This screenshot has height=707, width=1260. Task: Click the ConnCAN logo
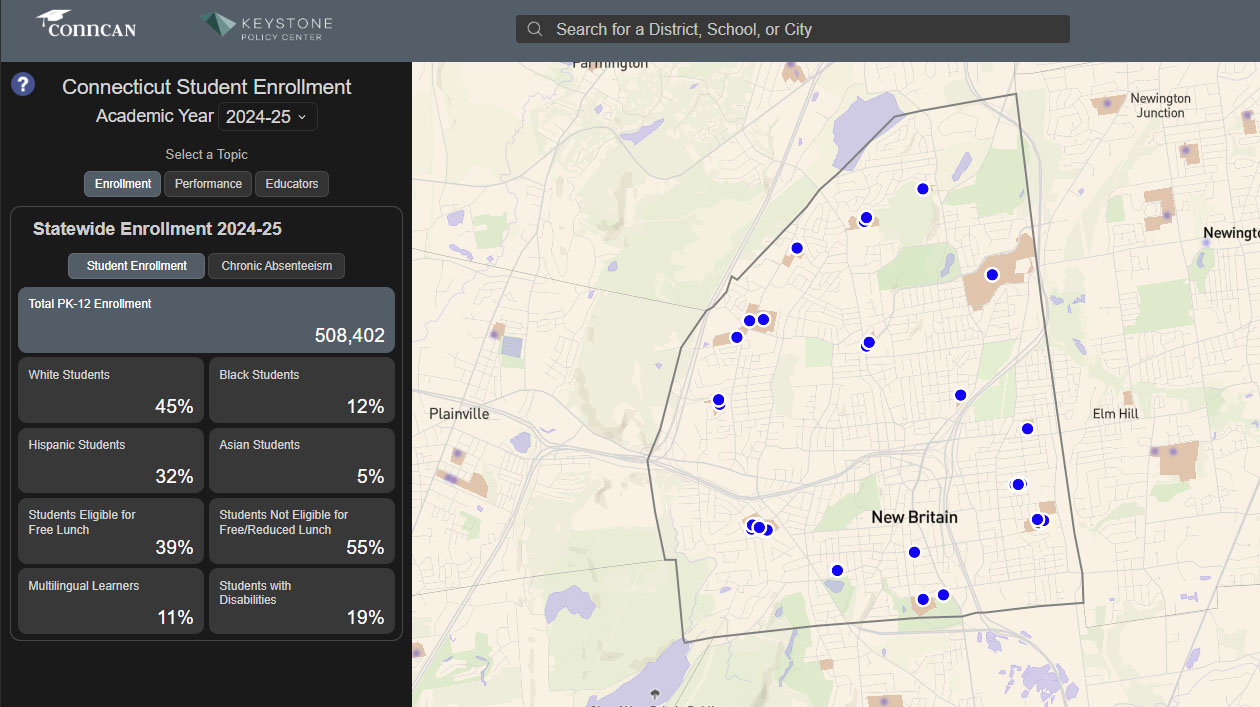tap(86, 24)
